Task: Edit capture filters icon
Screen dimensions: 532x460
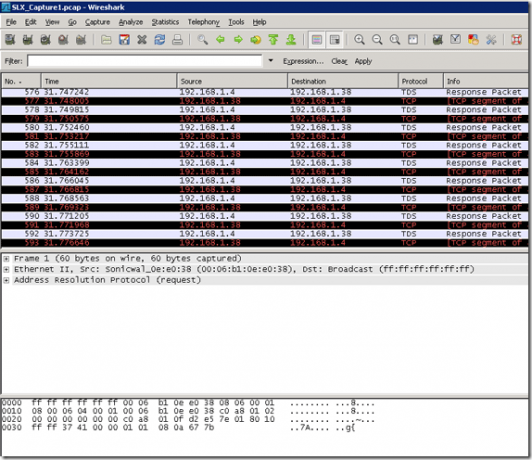Action: point(438,40)
